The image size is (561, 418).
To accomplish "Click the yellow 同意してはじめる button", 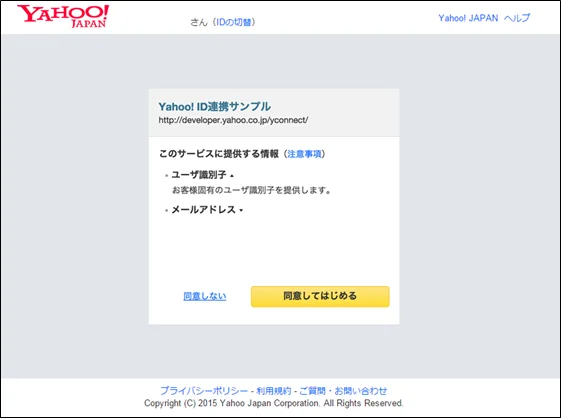I will pos(320,296).
